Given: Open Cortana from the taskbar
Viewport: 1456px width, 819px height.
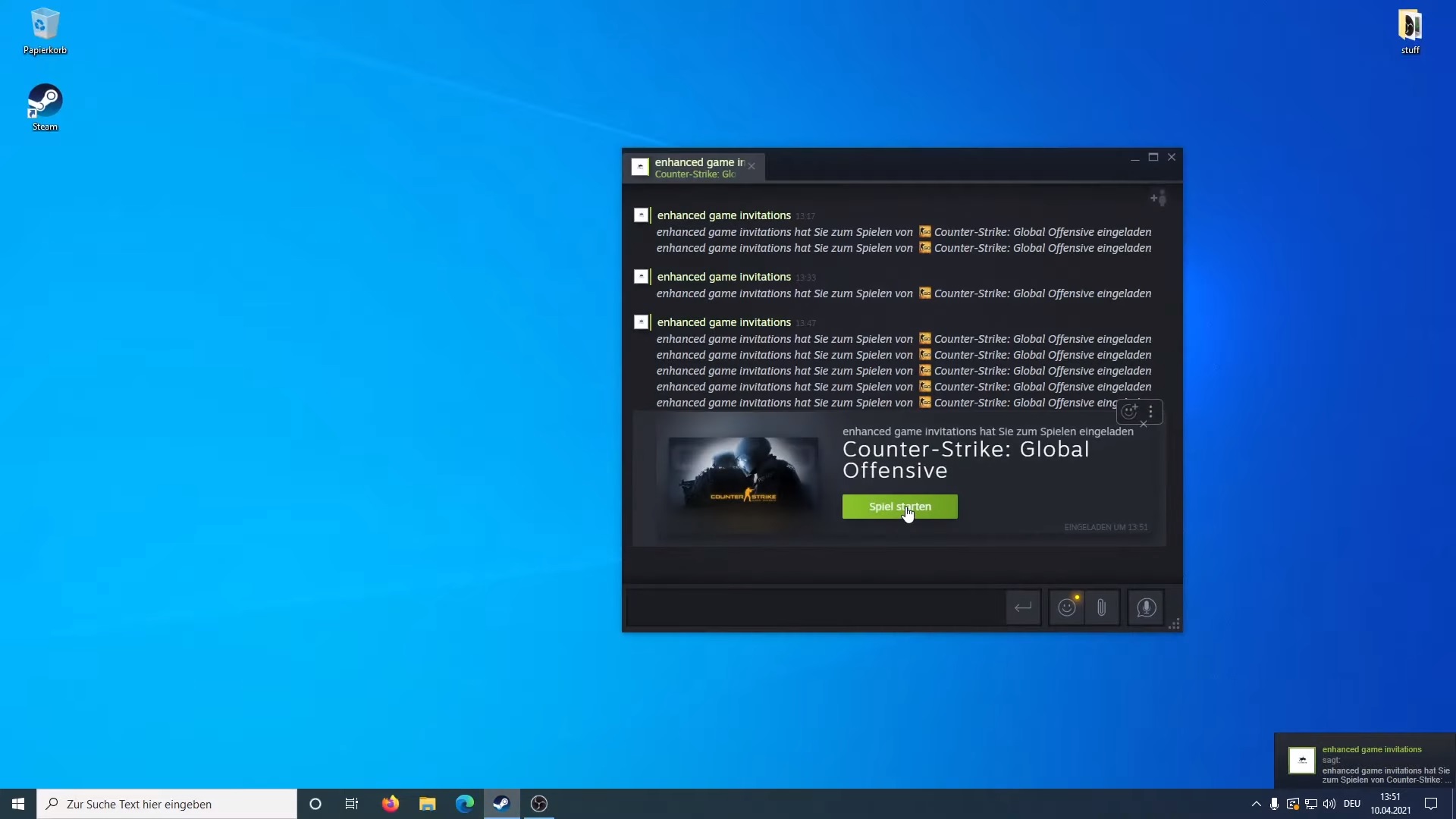Looking at the screenshot, I should [x=315, y=804].
